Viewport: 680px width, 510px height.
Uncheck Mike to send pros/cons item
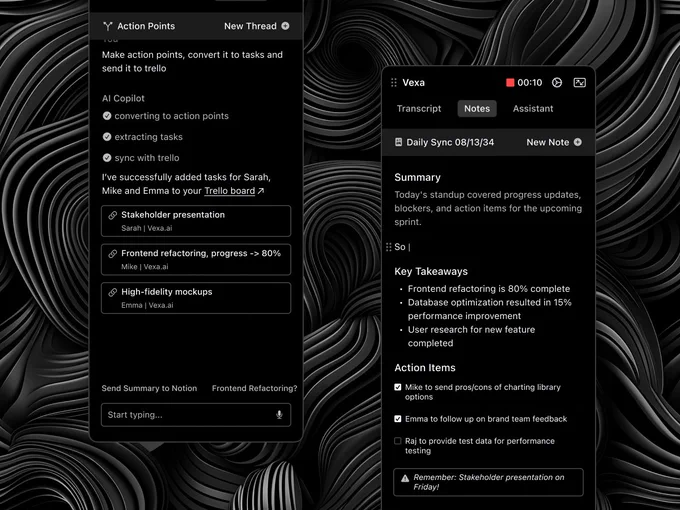point(398,387)
